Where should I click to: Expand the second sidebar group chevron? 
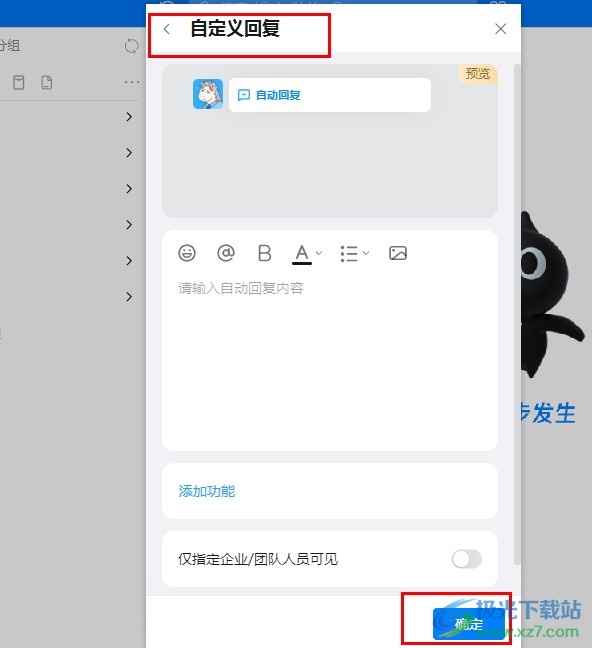(129, 153)
